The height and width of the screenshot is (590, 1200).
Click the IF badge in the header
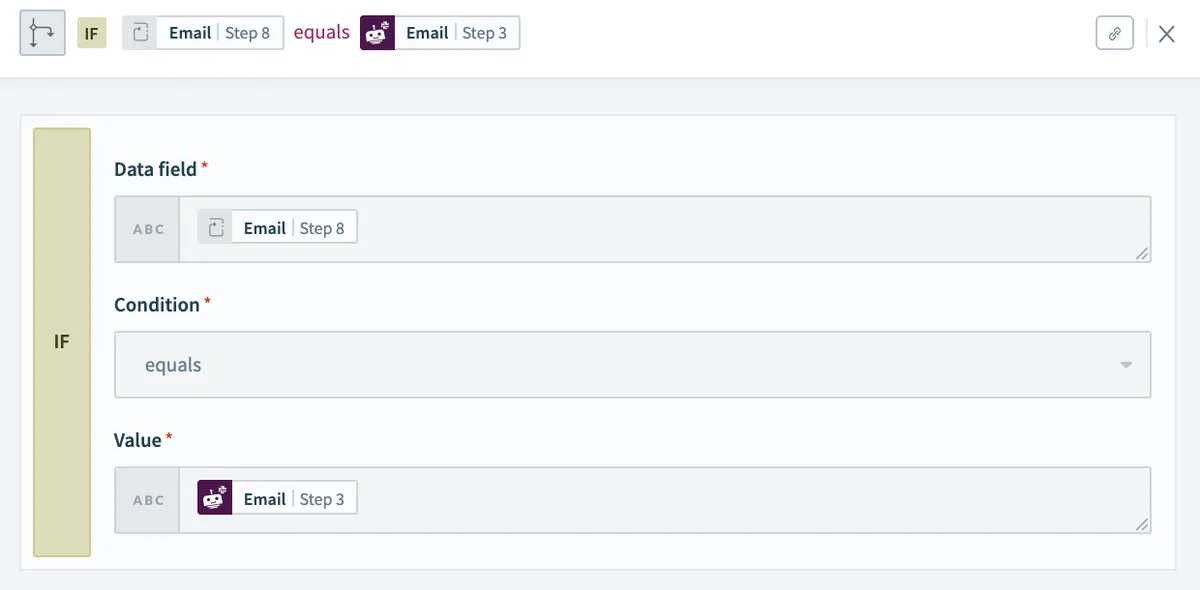point(91,33)
